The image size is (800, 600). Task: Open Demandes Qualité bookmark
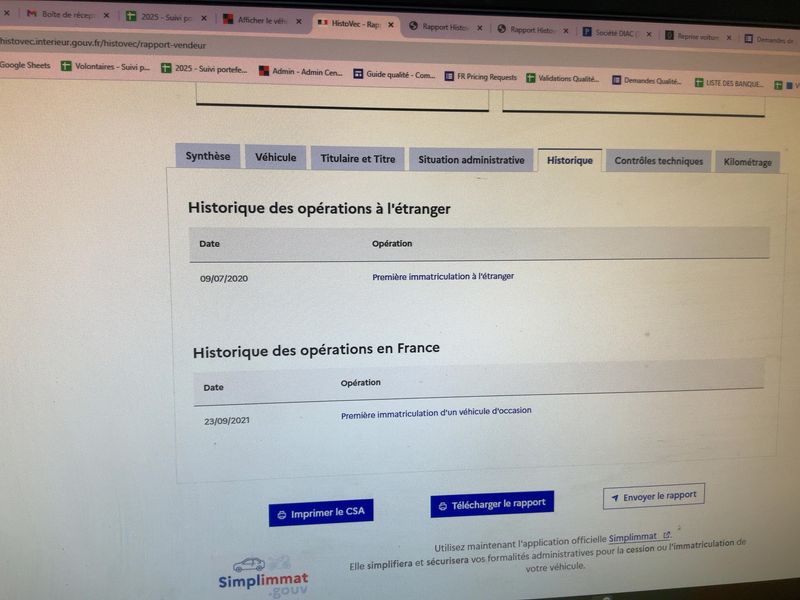click(x=647, y=81)
